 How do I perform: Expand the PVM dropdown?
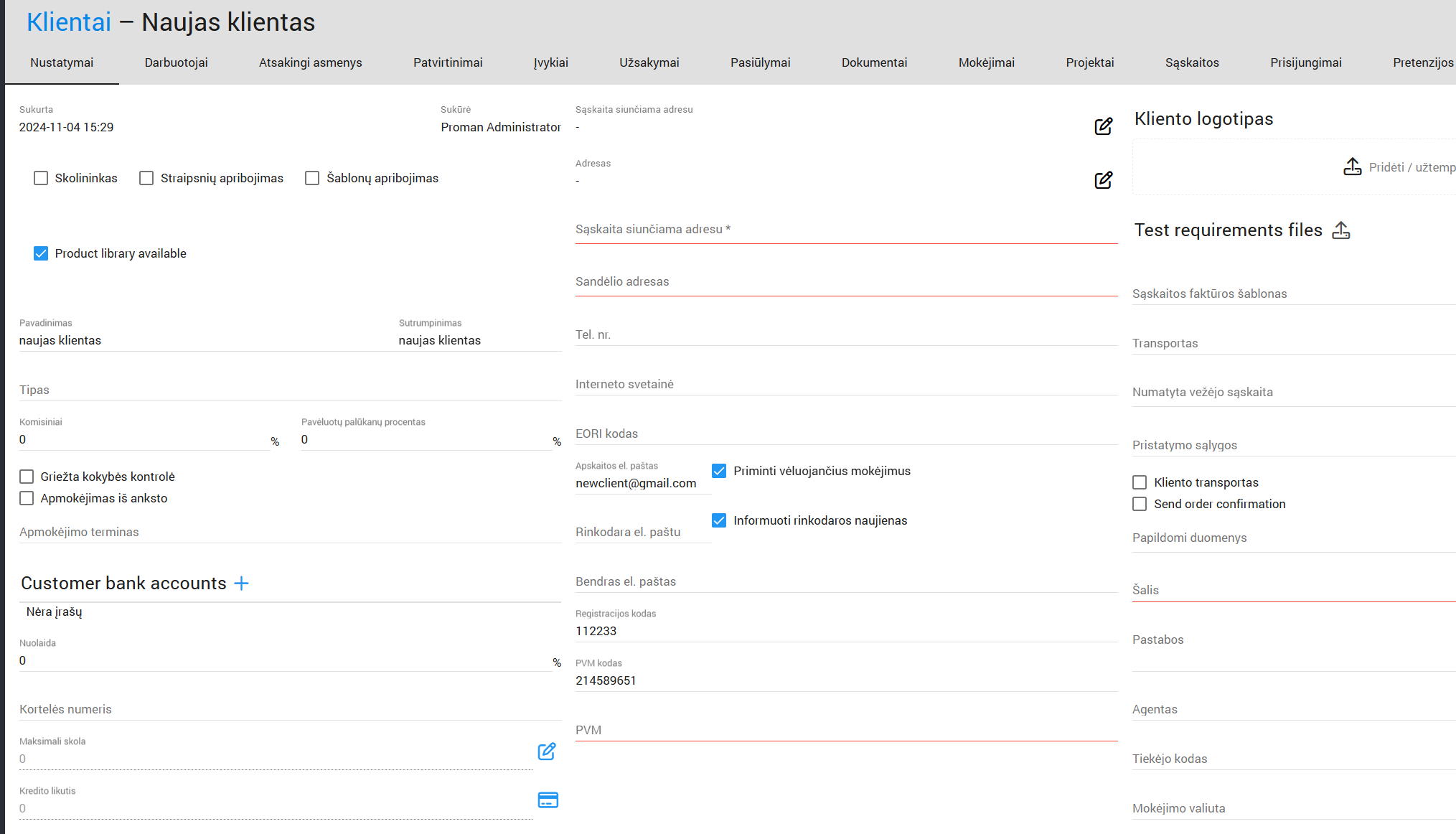pos(845,730)
